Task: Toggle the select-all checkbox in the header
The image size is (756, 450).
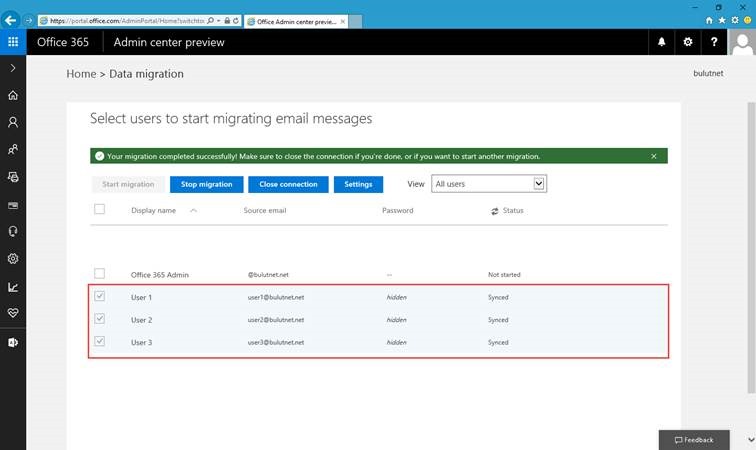Action: 99,209
